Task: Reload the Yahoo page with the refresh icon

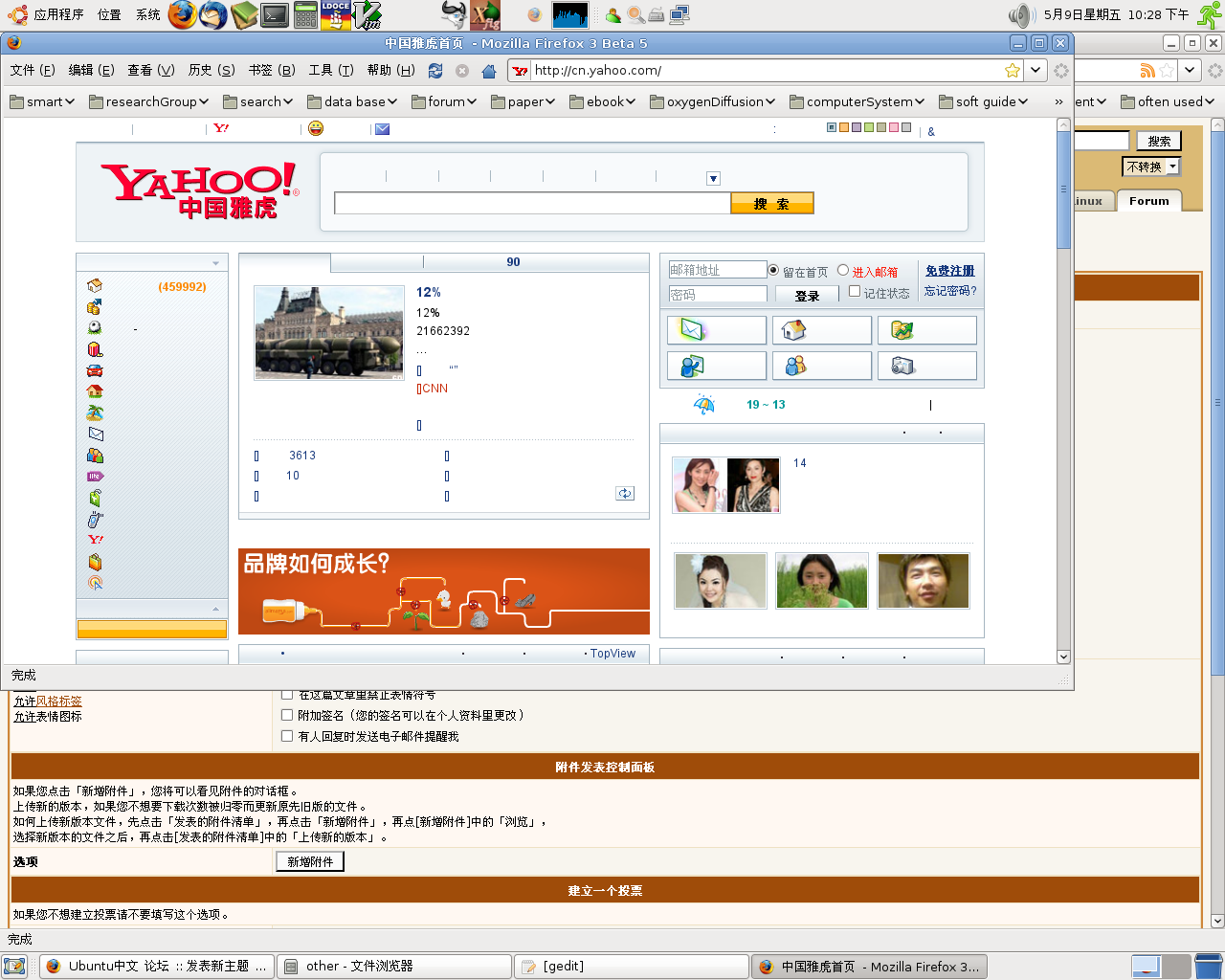Action: [435, 71]
